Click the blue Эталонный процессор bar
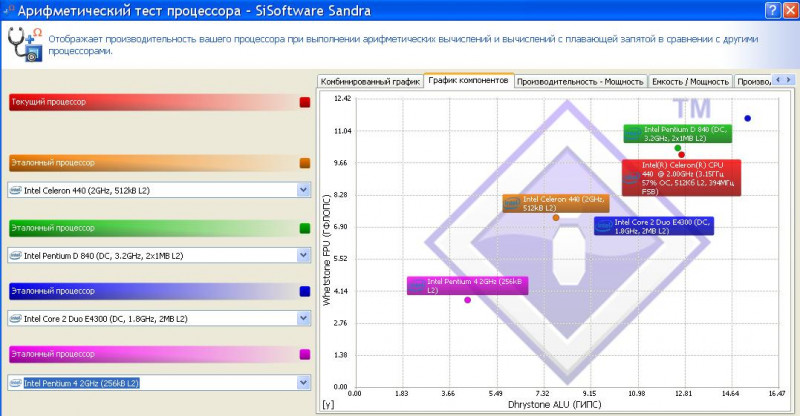Image resolution: width=800 pixels, height=416 pixels. tap(153, 291)
